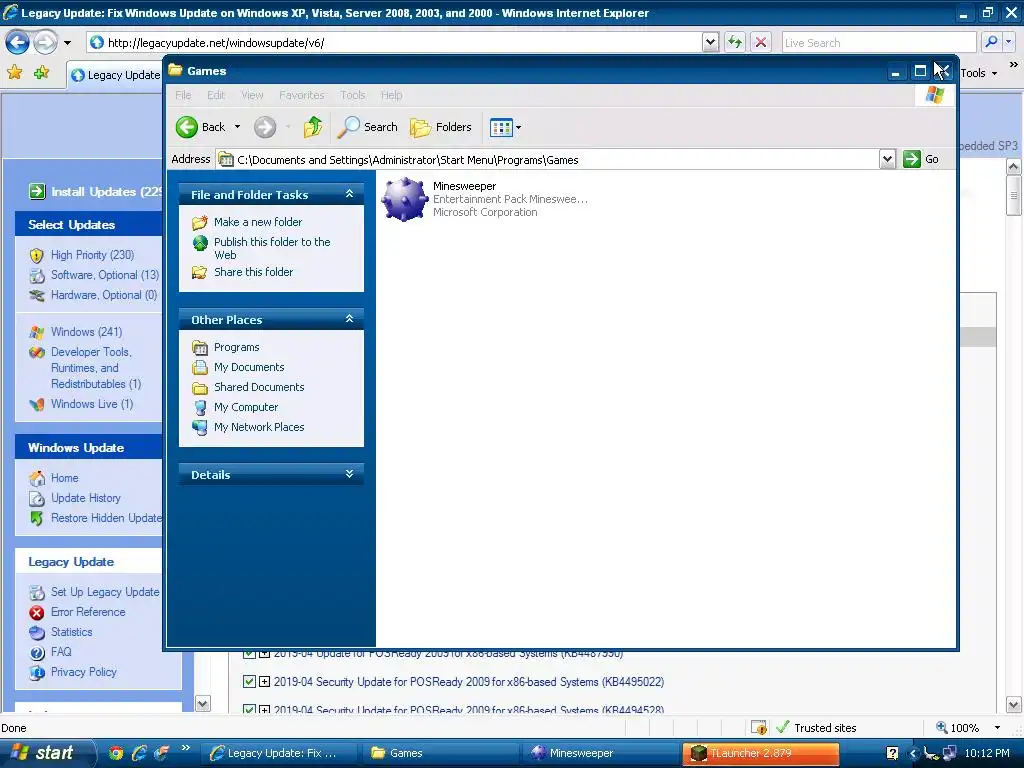Select the Legacy Update browser tab

pyautogui.click(x=115, y=75)
